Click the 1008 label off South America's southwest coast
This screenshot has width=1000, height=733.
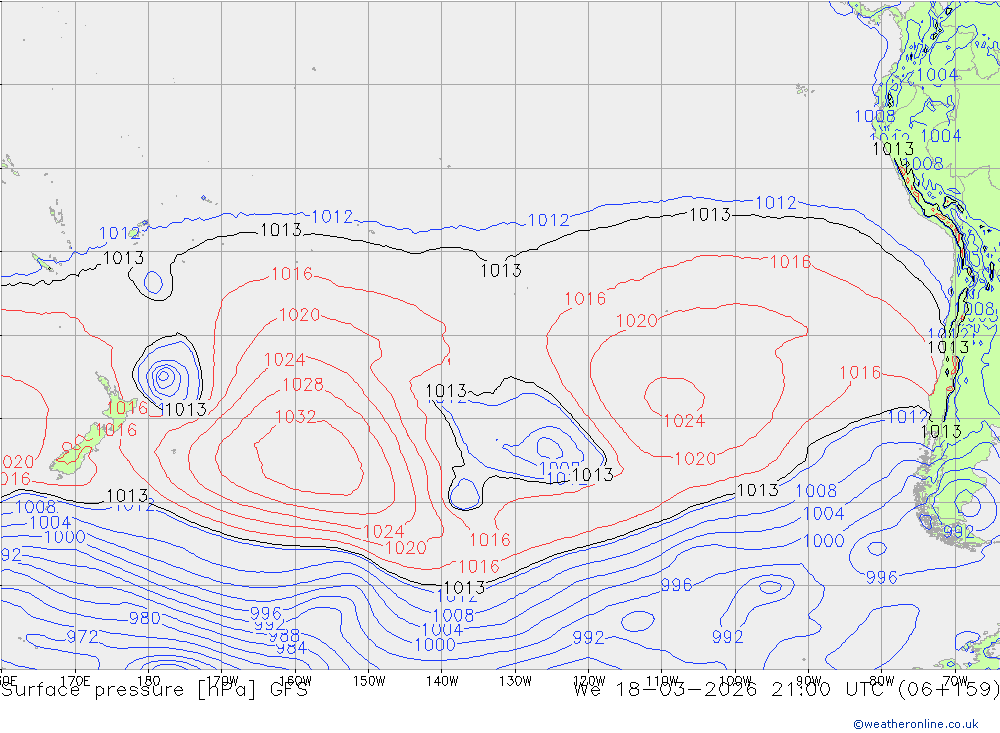816,491
